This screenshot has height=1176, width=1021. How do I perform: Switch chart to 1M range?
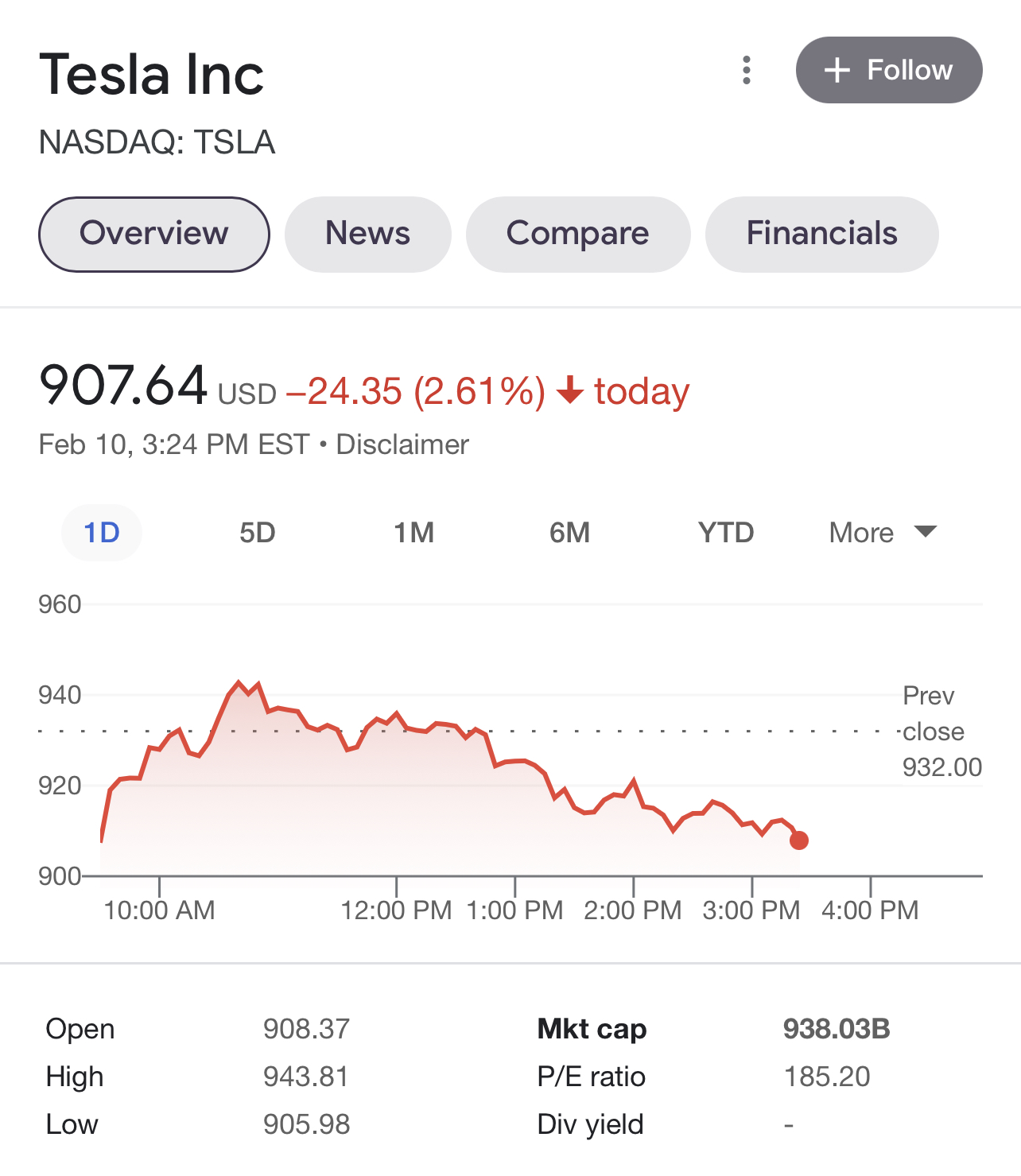414,532
